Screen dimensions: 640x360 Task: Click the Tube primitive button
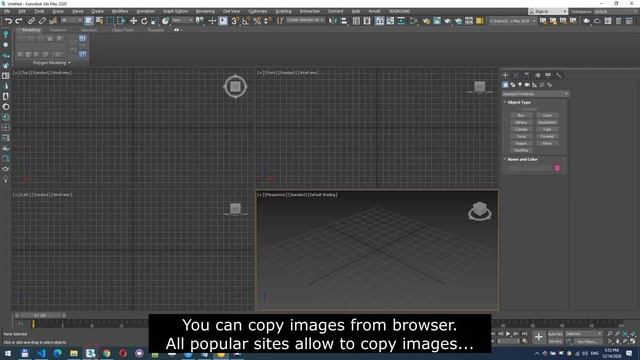coord(547,129)
